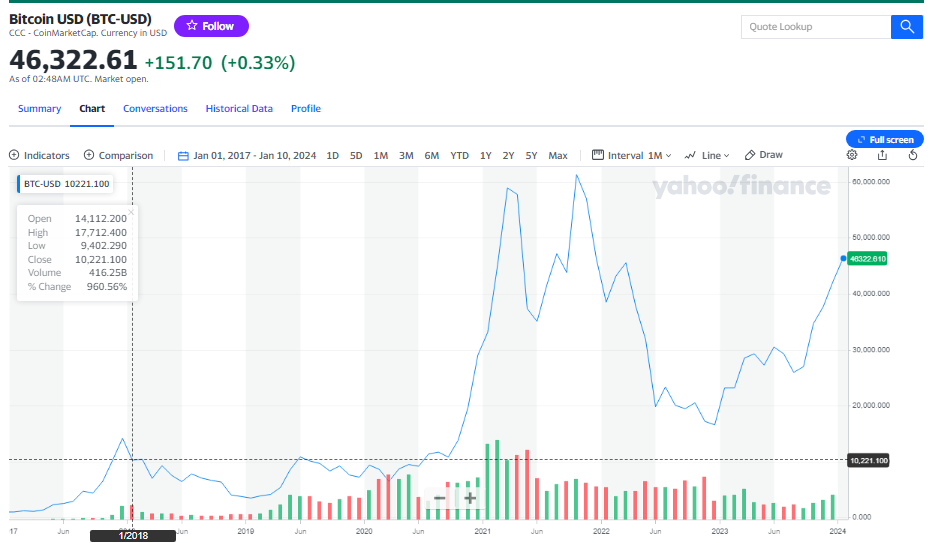Click the Bitcoin USD (BTC-USD) title
This screenshot has height=543, width=931.
coord(80,19)
